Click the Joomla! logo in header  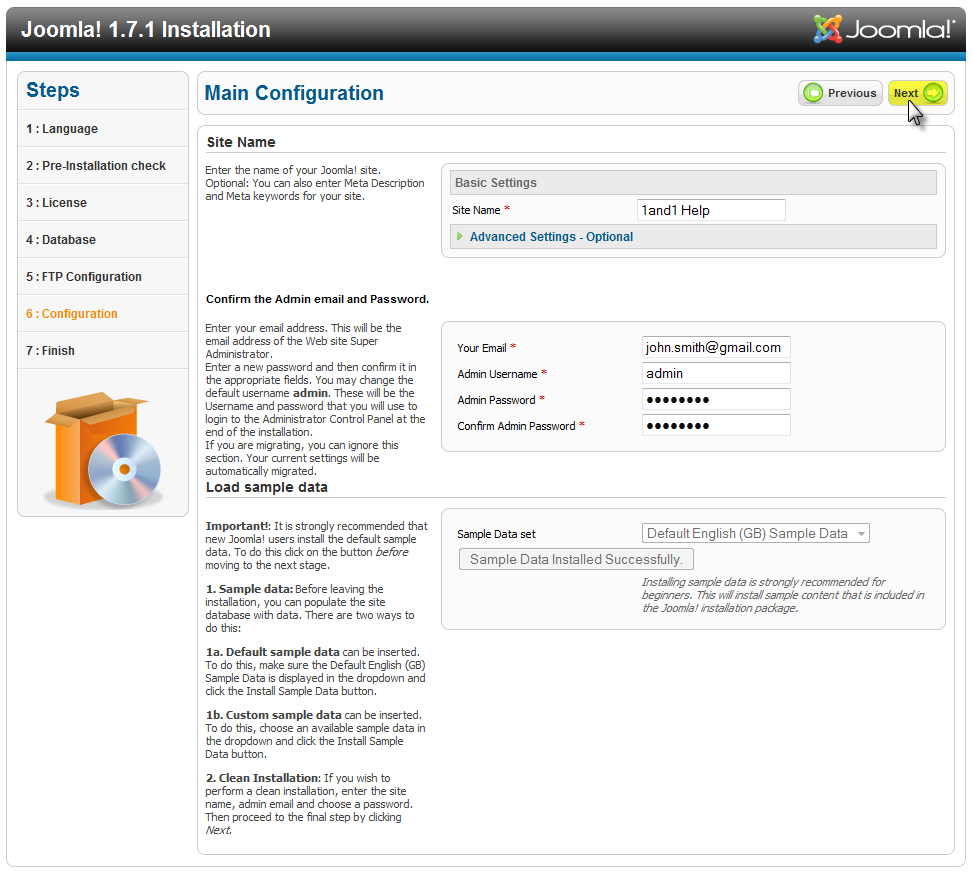pyautogui.click(x=884, y=29)
